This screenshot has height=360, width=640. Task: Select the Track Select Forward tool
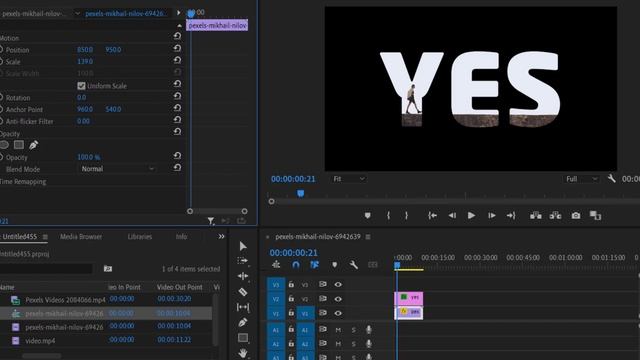242,261
